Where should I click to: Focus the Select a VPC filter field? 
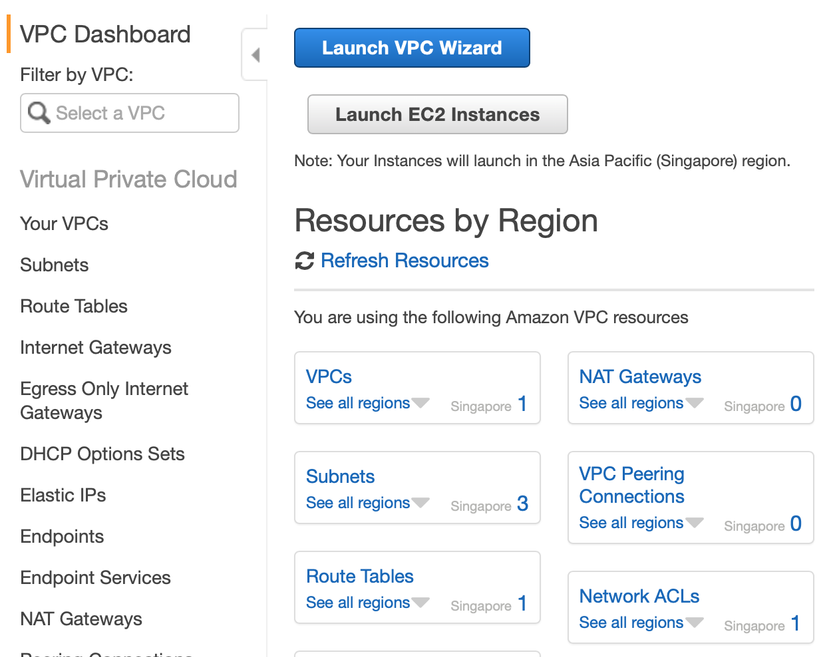140,113
